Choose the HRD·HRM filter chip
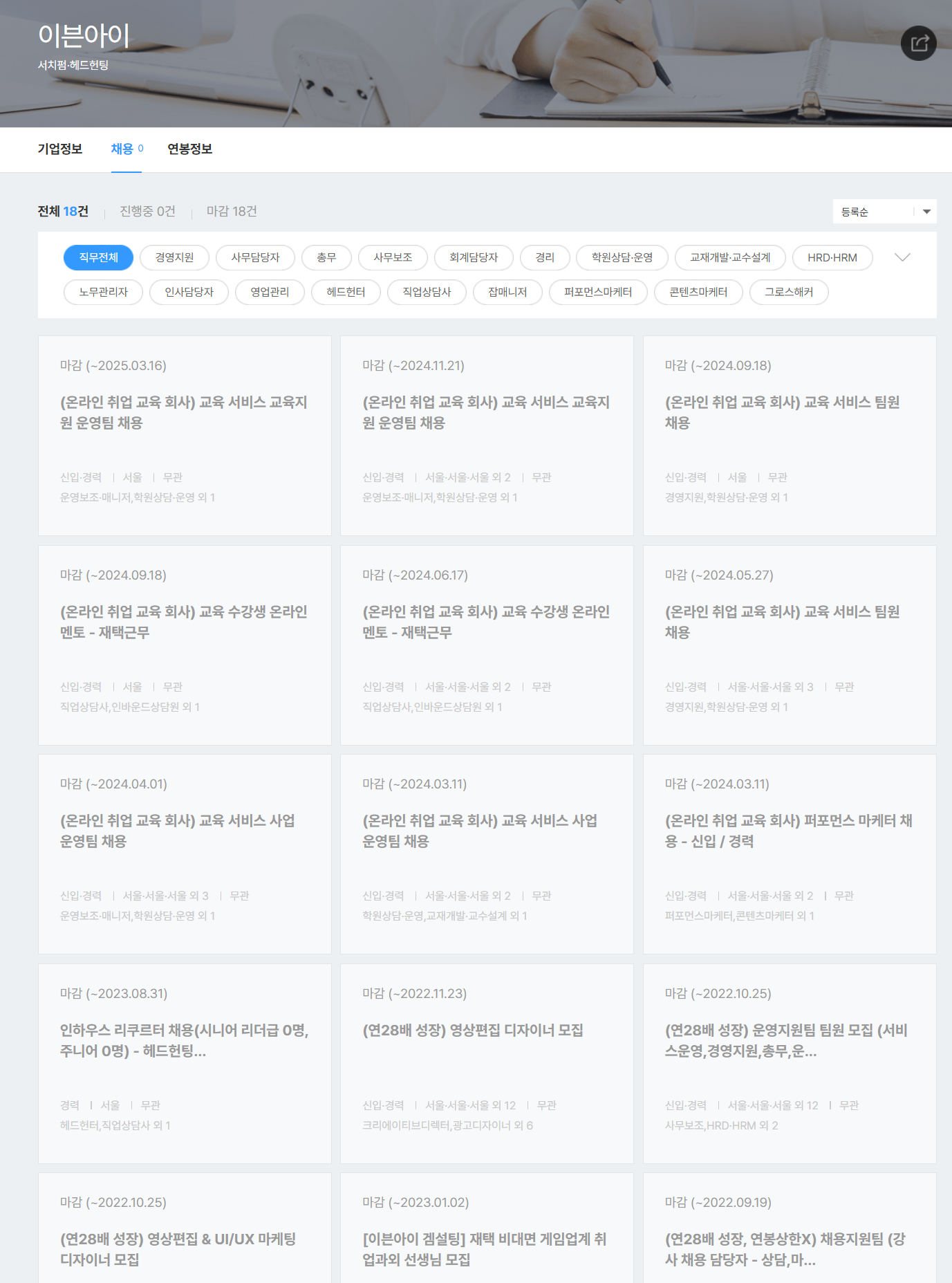This screenshot has height=1283, width=952. [x=832, y=257]
